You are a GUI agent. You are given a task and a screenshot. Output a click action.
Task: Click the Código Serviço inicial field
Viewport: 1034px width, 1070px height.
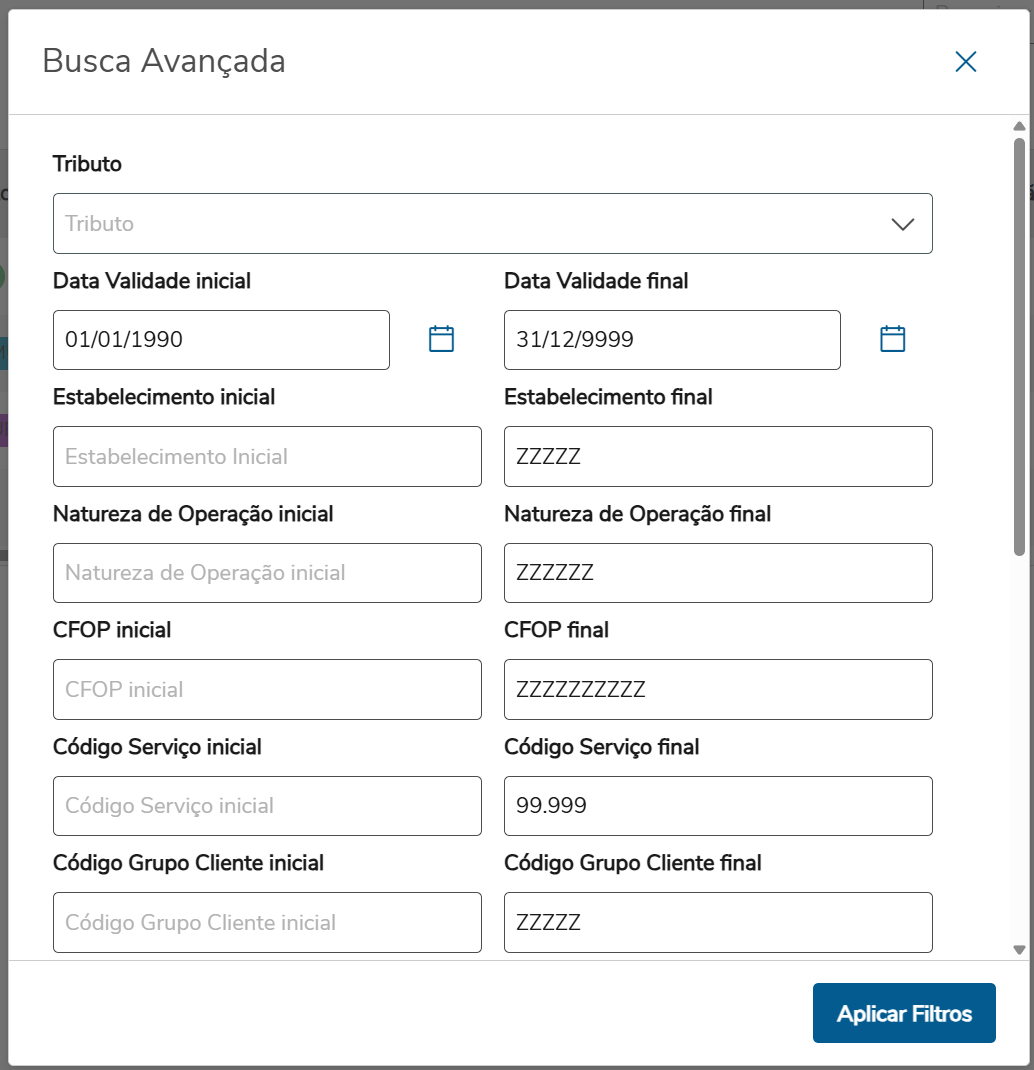pos(267,806)
